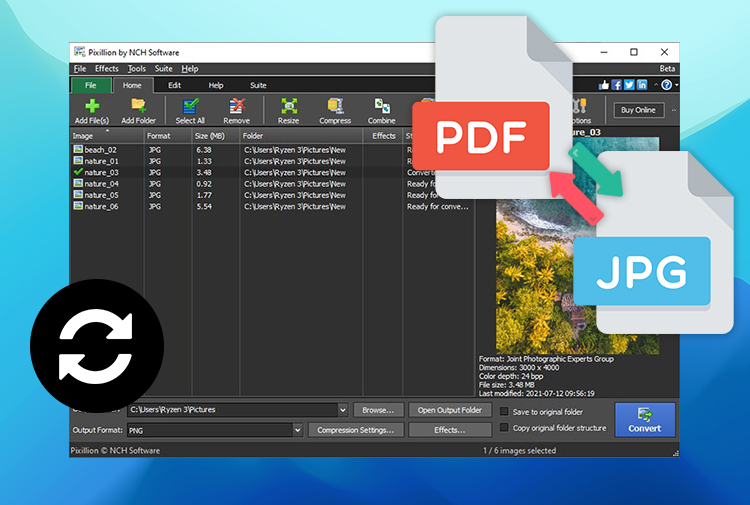Switch to the green File ribbon tab
The image size is (750, 505).
91,86
